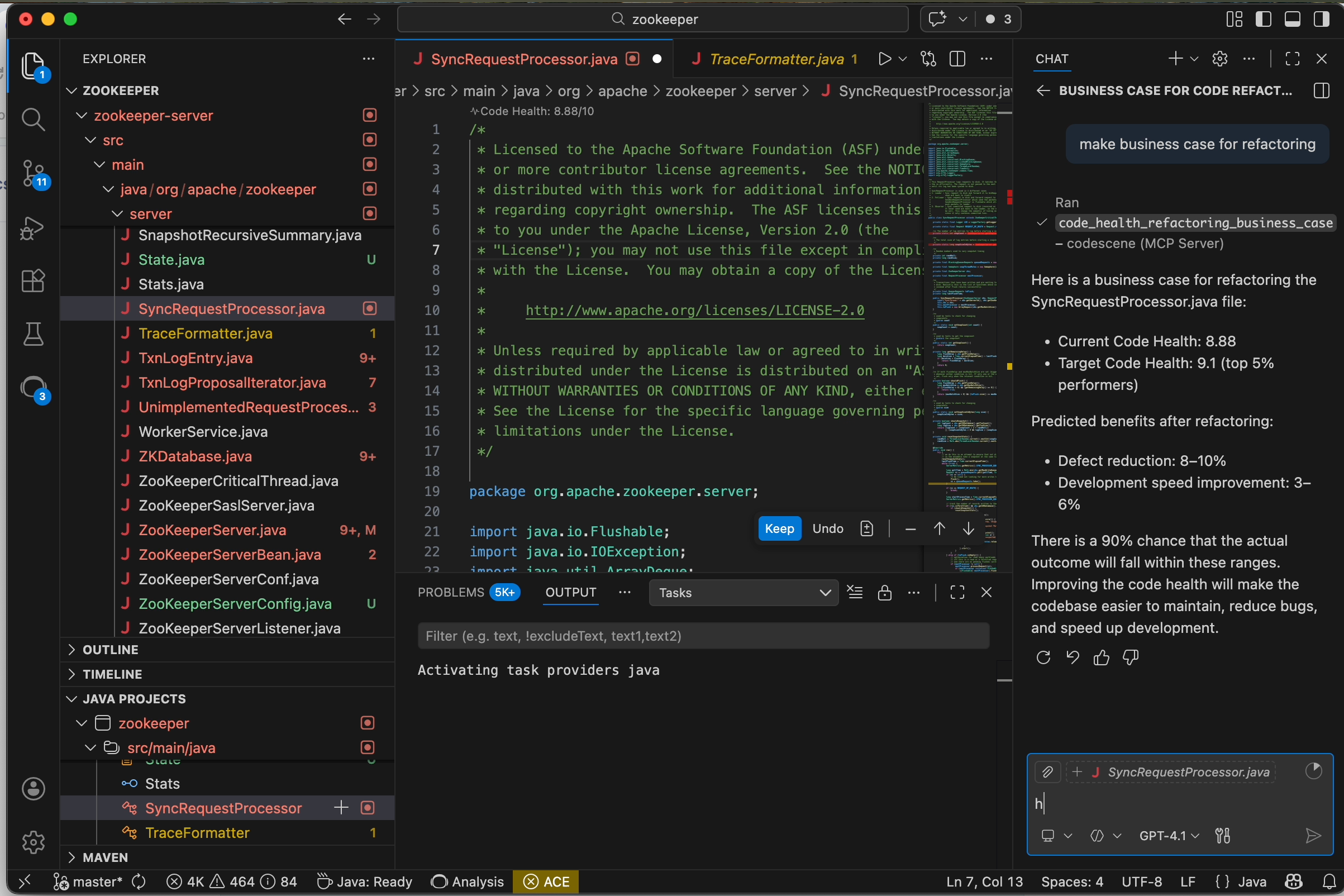Image resolution: width=1344 pixels, height=896 pixels.
Task: Toggle ACE in the status bar
Action: (x=546, y=881)
